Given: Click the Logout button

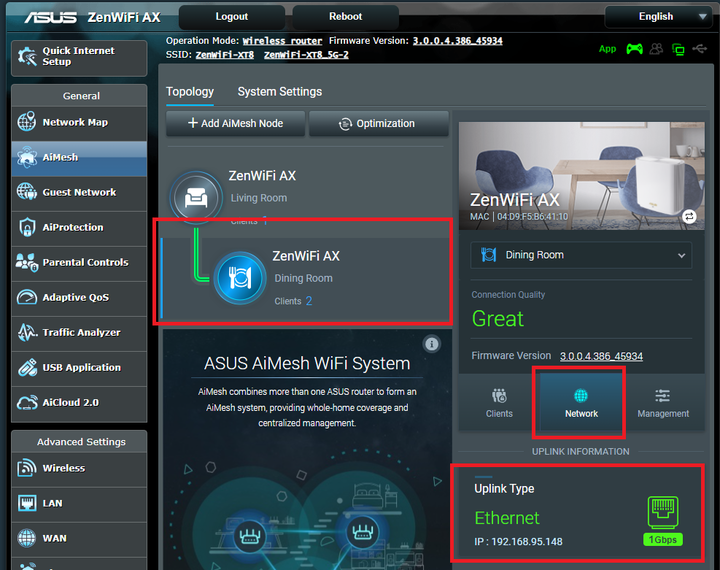Looking at the screenshot, I should [x=231, y=17].
